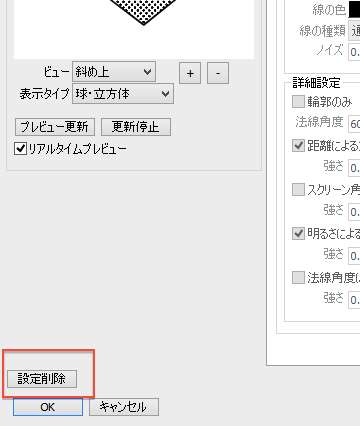Toggle the 明るさによる checkbox
The height and width of the screenshot is (426, 360).
tap(298, 233)
